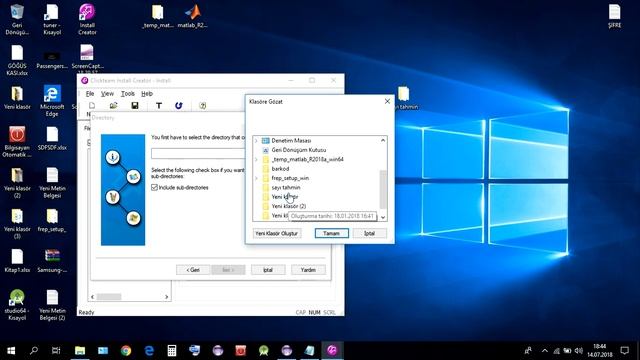Image resolution: width=640 pixels, height=360 pixels.
Task: Click the taskbar volume speaker icon
Action: (x=578, y=351)
